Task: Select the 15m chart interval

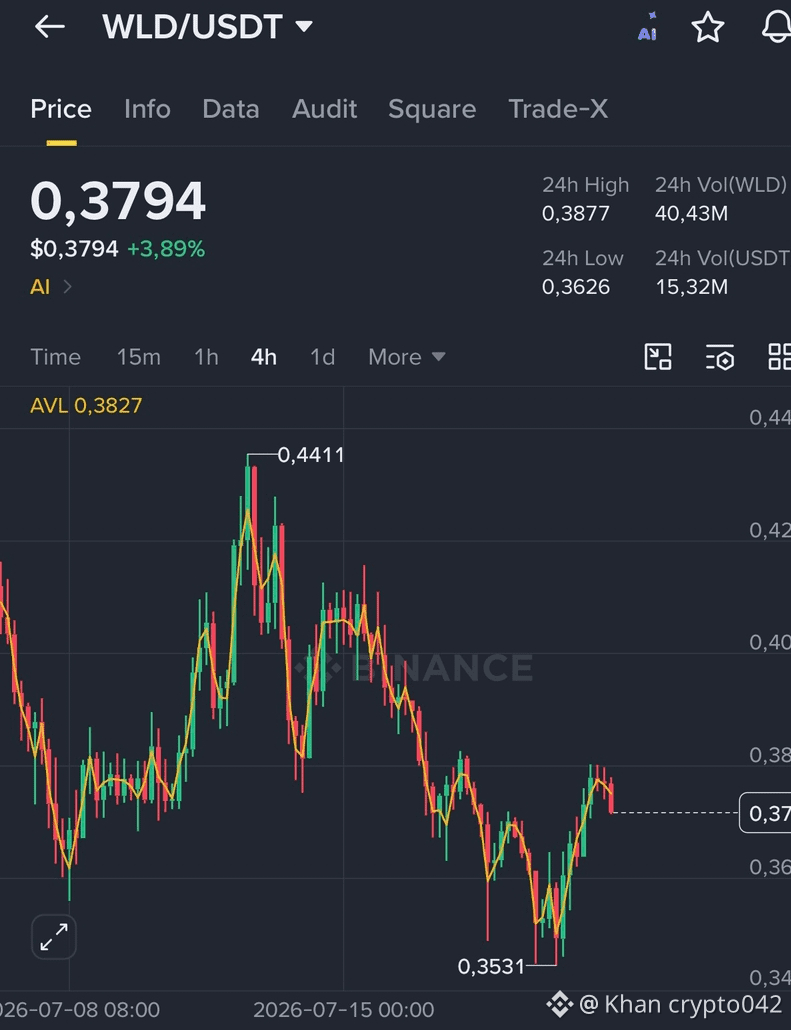Action: 139,357
